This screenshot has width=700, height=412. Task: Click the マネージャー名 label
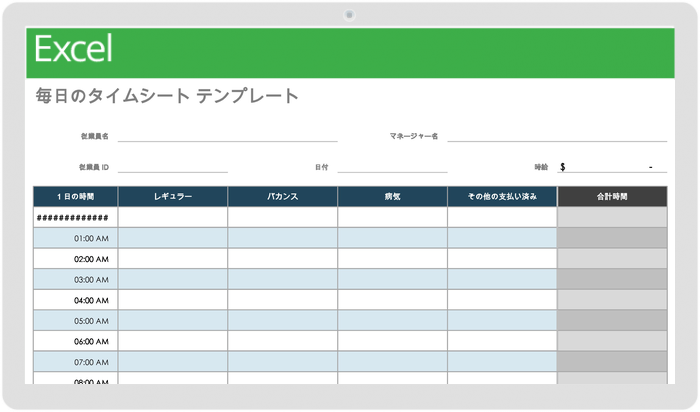pyautogui.click(x=413, y=136)
